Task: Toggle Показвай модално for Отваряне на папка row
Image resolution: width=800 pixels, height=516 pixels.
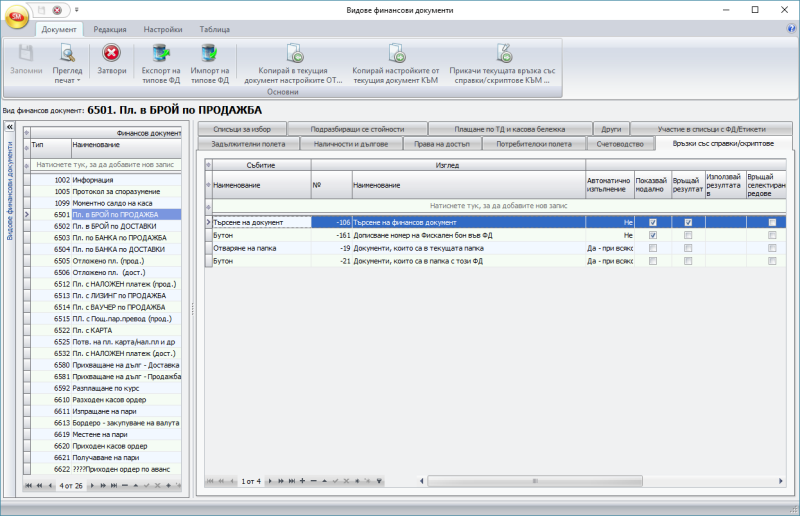Action: (653, 248)
